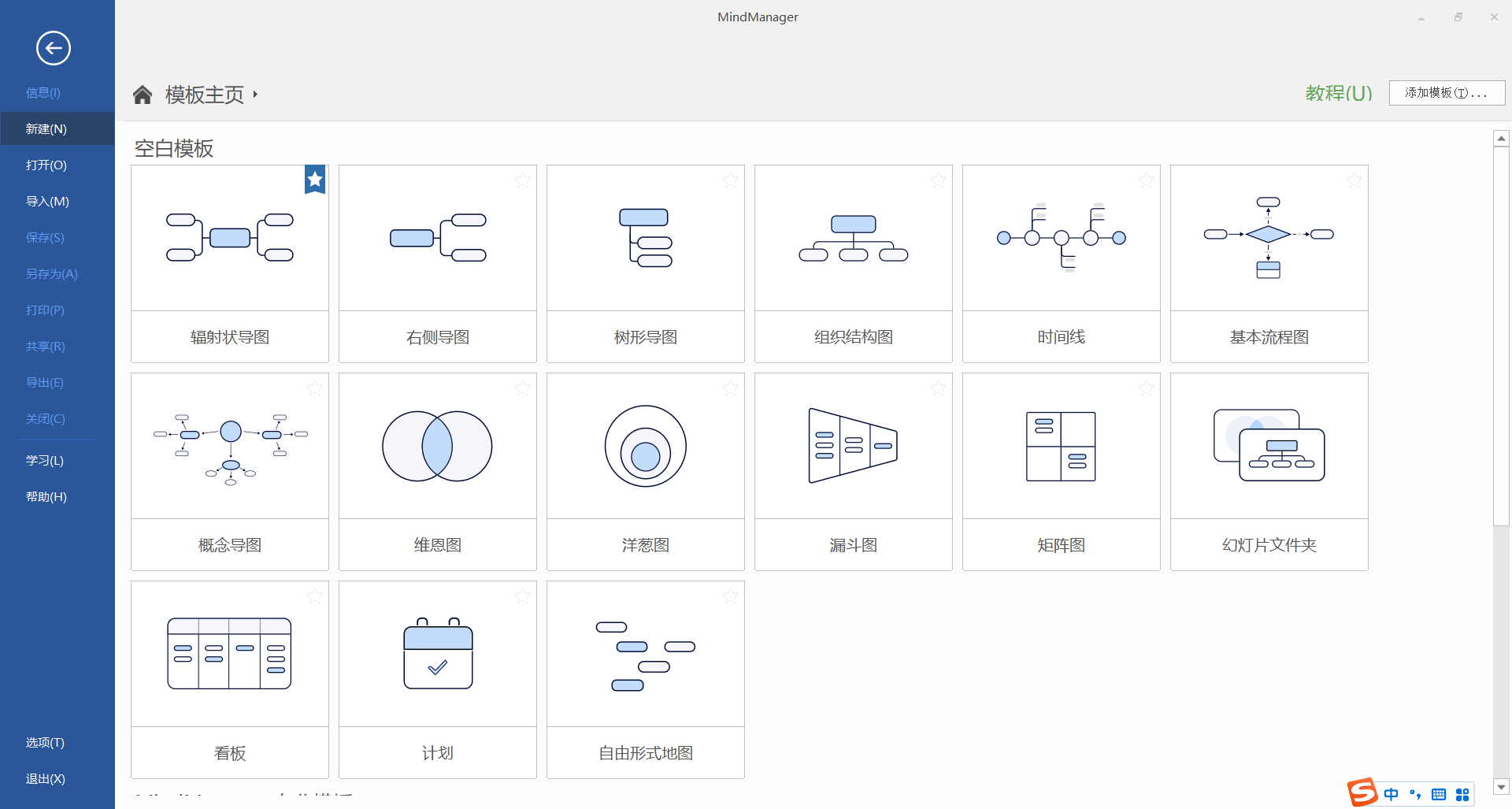Toggle favorite star on 看板
Viewport: 1512px width, 809px height.
tap(315, 596)
